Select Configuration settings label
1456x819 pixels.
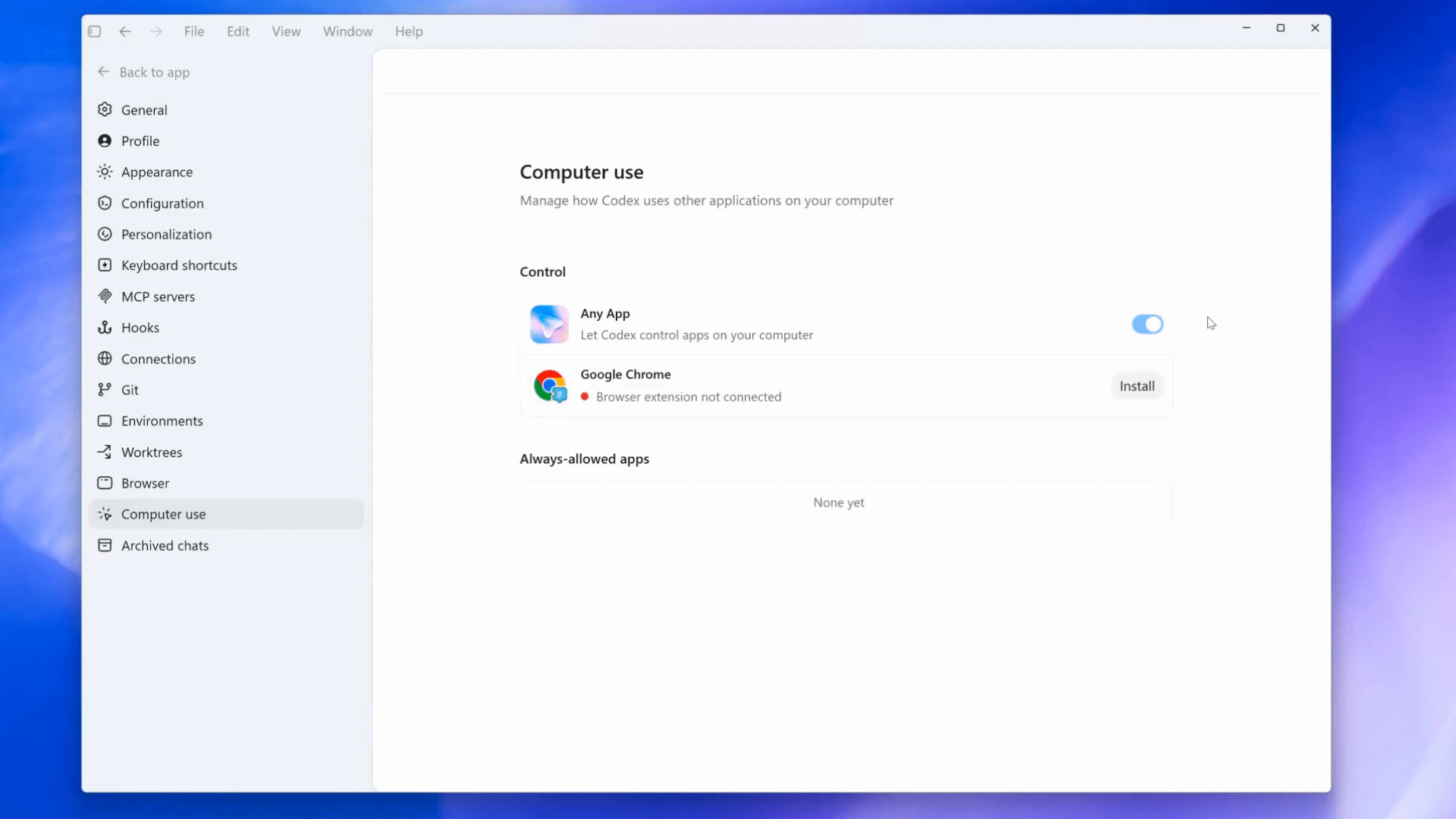tap(162, 203)
